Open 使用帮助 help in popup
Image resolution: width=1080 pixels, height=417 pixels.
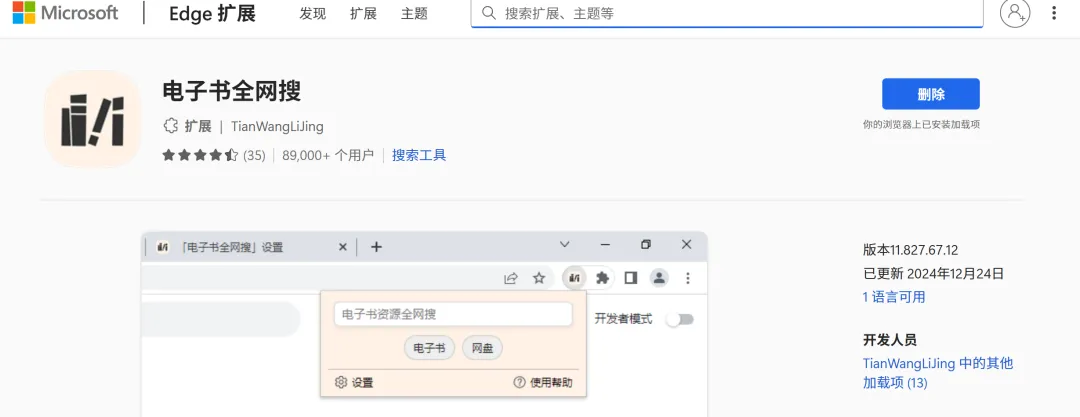tap(543, 383)
